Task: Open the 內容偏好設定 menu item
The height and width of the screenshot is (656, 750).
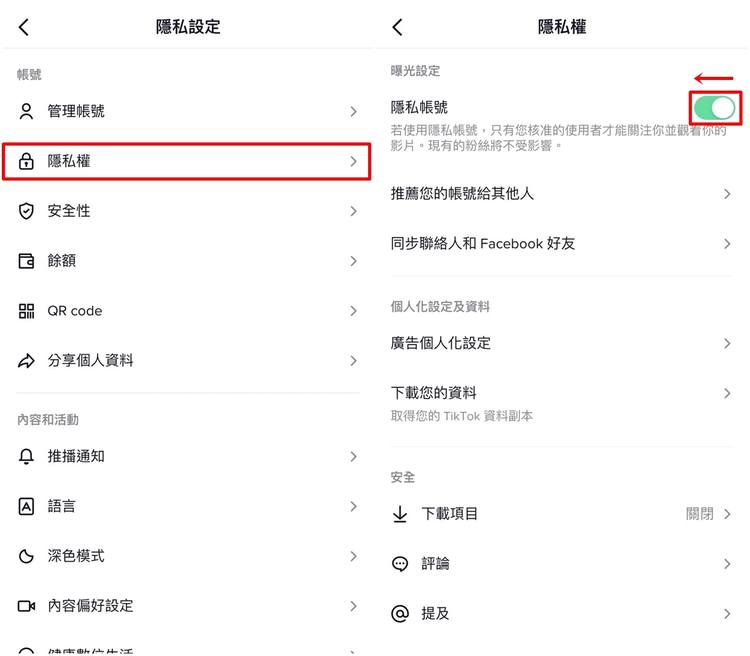Action: point(90,606)
